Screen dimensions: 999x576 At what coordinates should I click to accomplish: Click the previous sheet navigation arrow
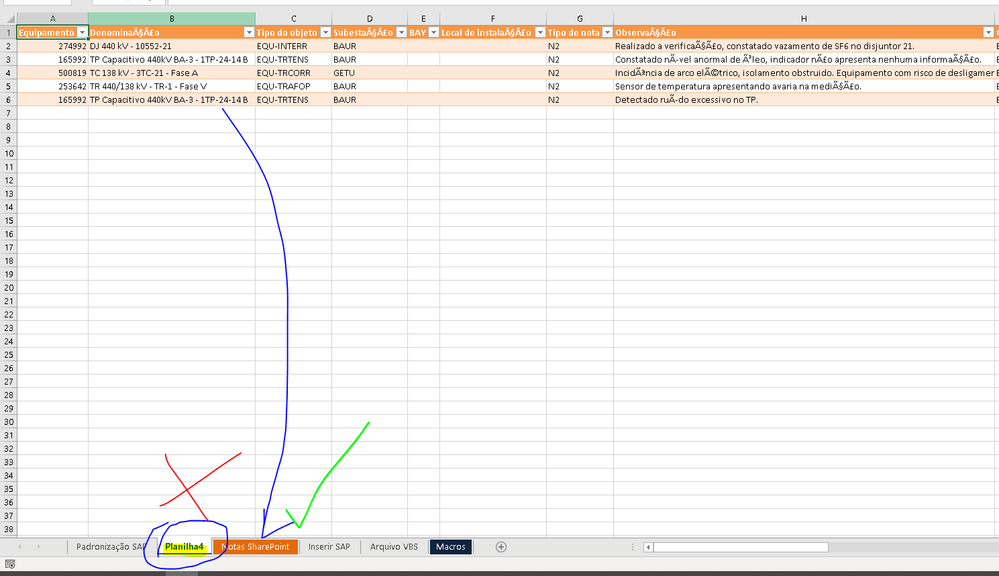[x=20, y=547]
